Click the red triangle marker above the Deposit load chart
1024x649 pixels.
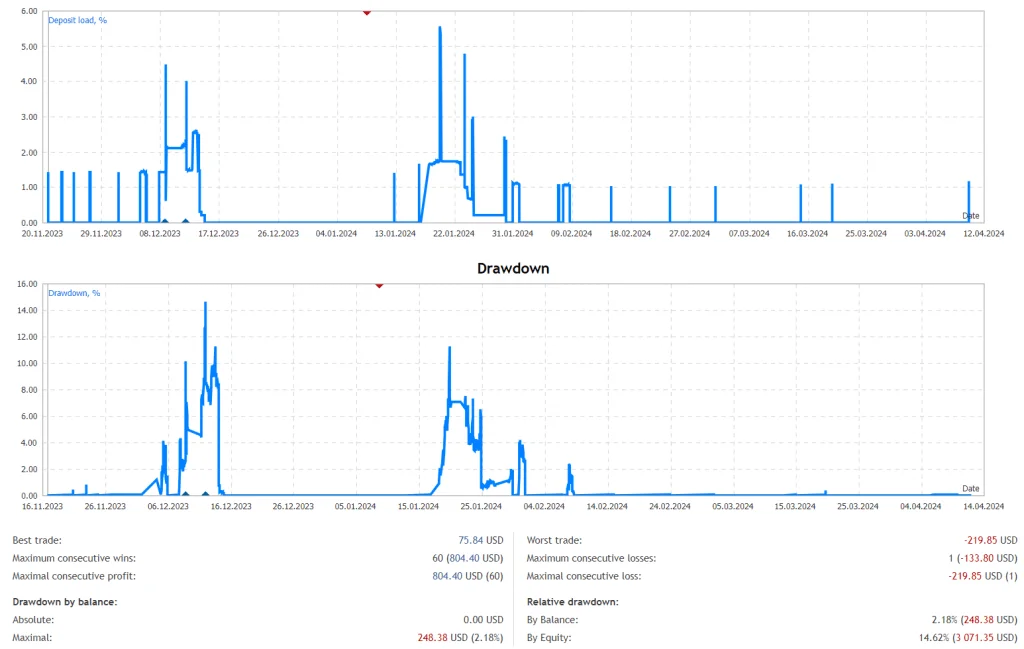pyautogui.click(x=367, y=13)
